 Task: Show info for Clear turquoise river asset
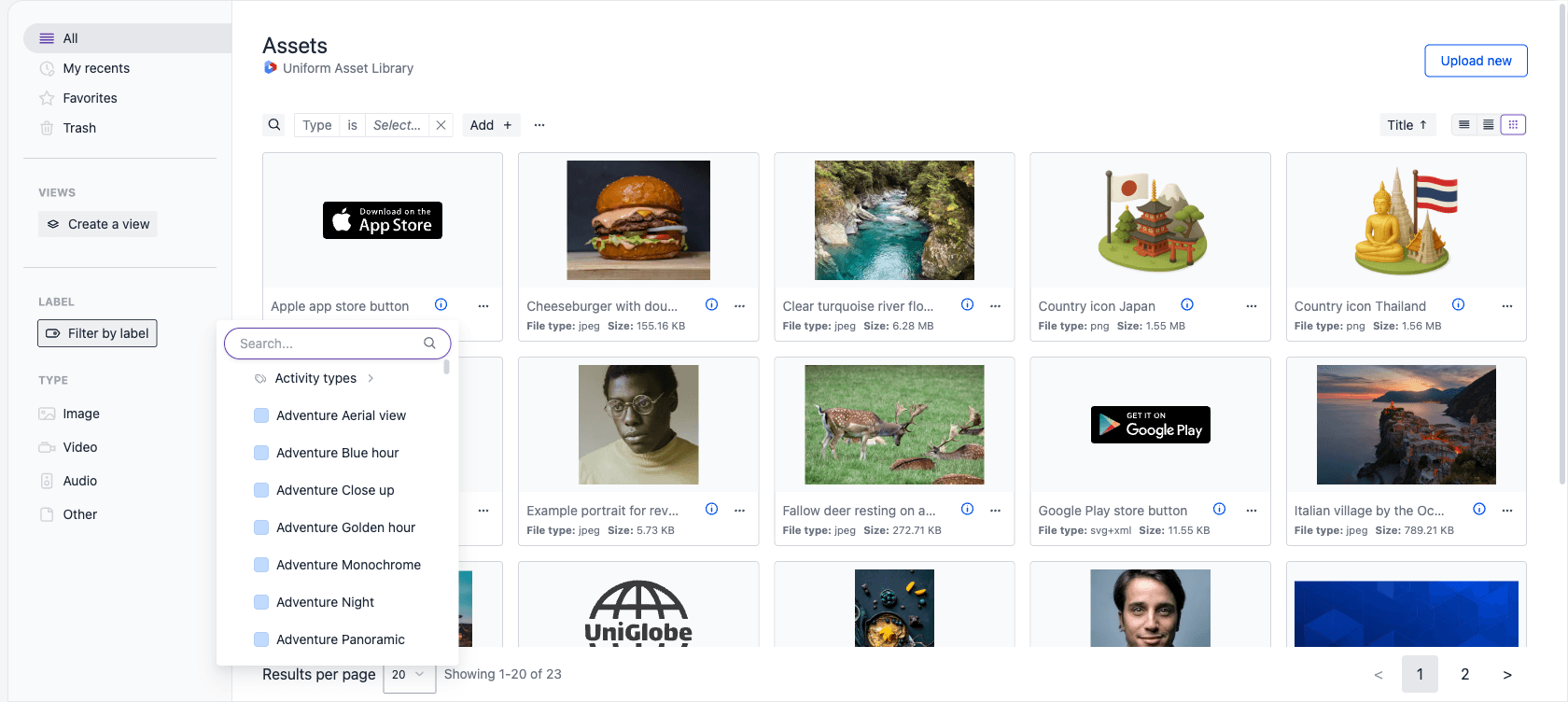point(967,304)
